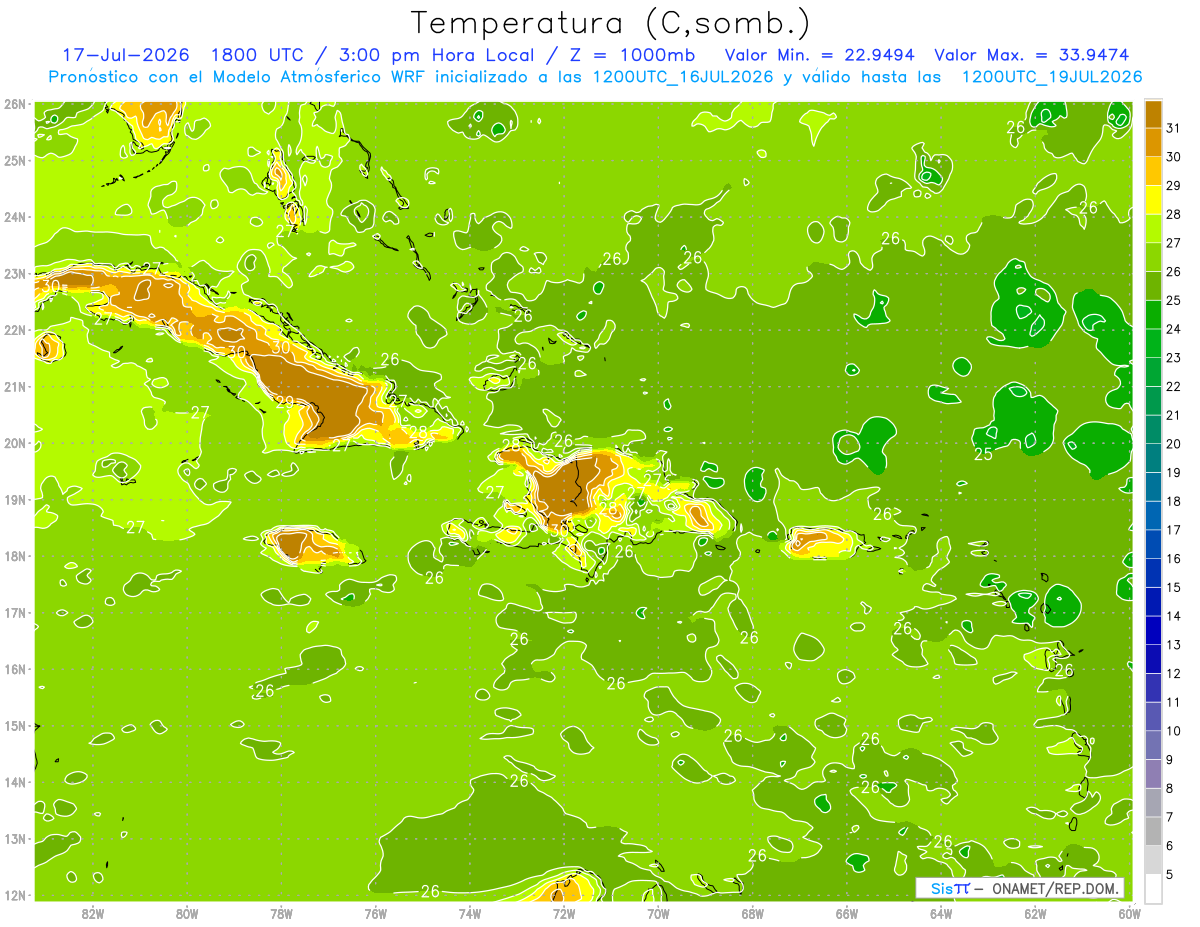Select the yellow swatch between 28 and 29
The height and width of the screenshot is (927, 1200).
click(x=1154, y=199)
